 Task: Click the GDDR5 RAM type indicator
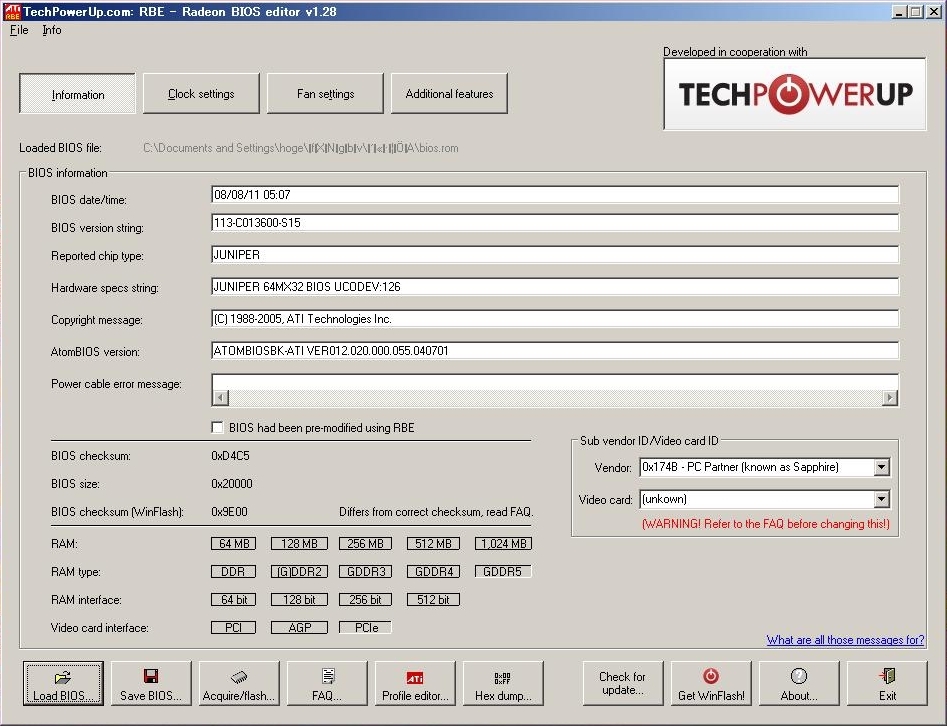(504, 571)
